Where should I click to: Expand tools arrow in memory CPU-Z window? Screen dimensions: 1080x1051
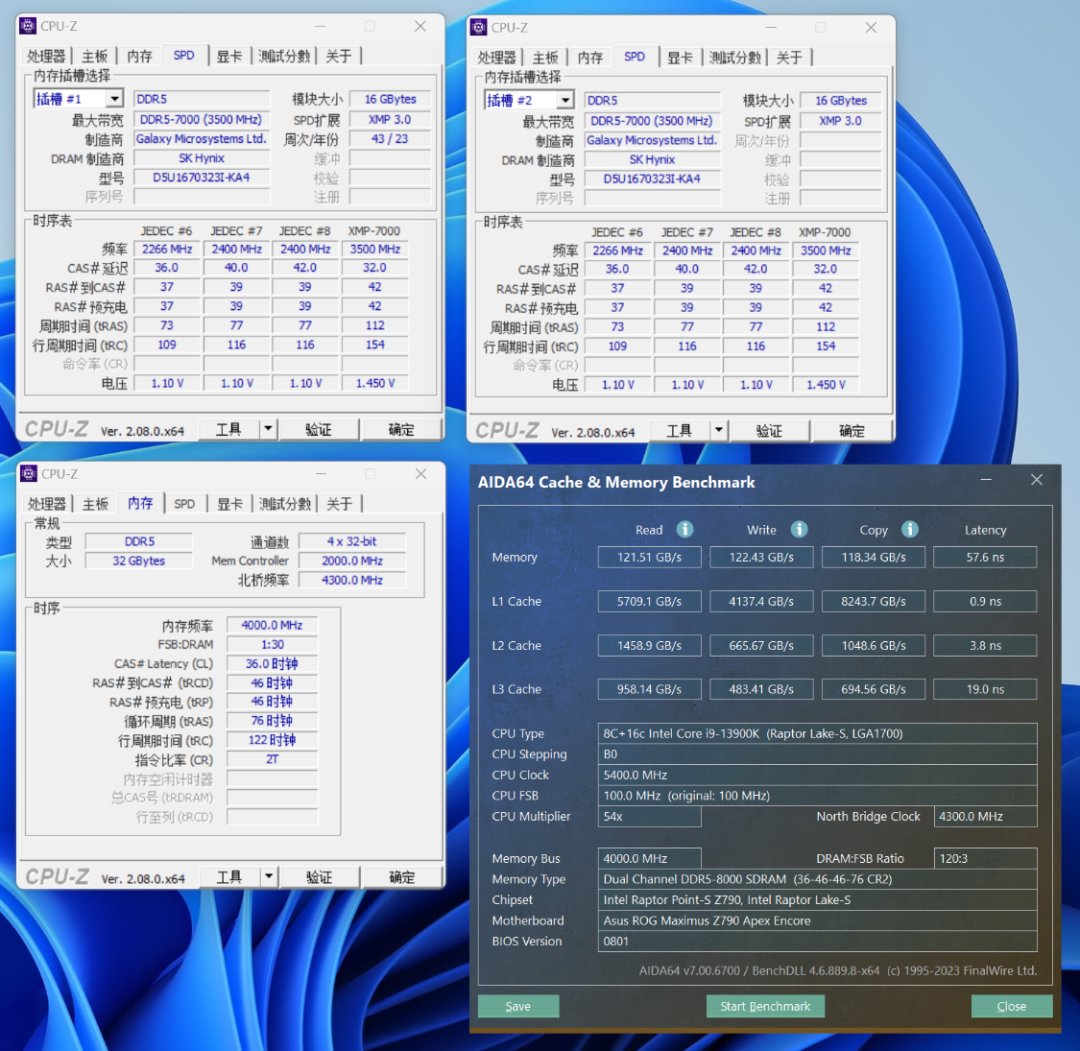coord(269,877)
